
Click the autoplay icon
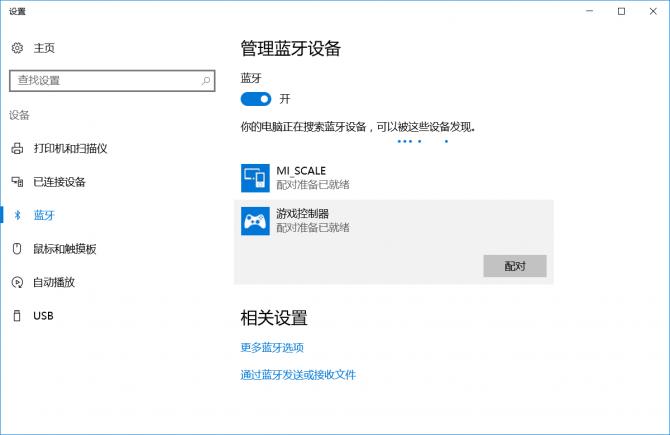(x=17, y=282)
